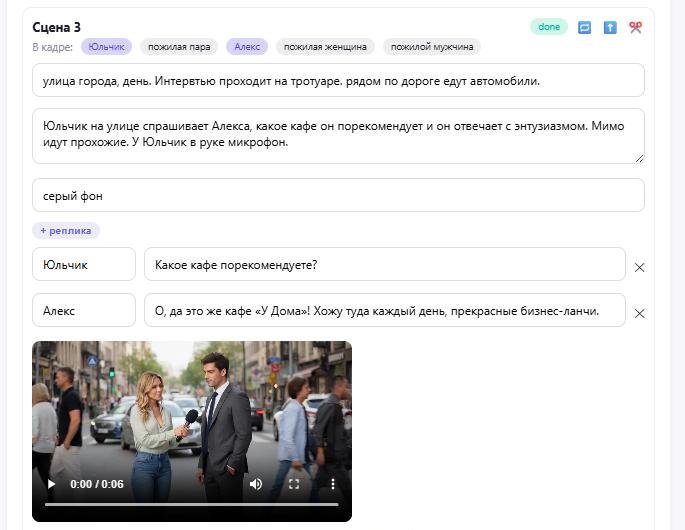This screenshot has width=685, height=530.
Task: Edit the серый фон field
Action: click(338, 195)
